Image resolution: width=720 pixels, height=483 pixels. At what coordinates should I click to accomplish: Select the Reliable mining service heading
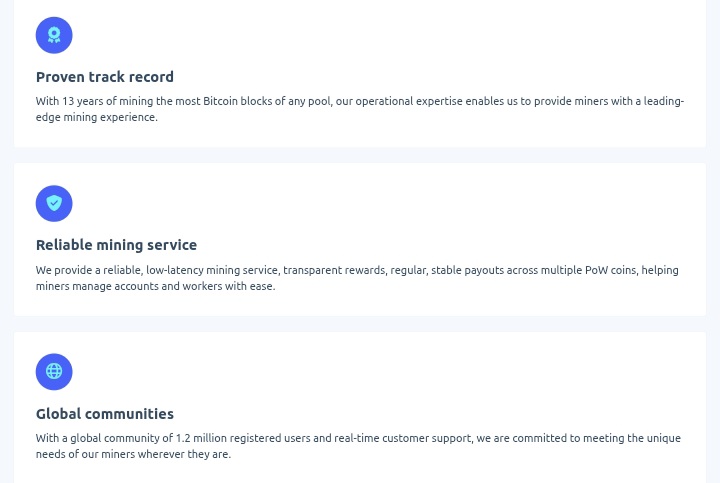click(x=116, y=245)
